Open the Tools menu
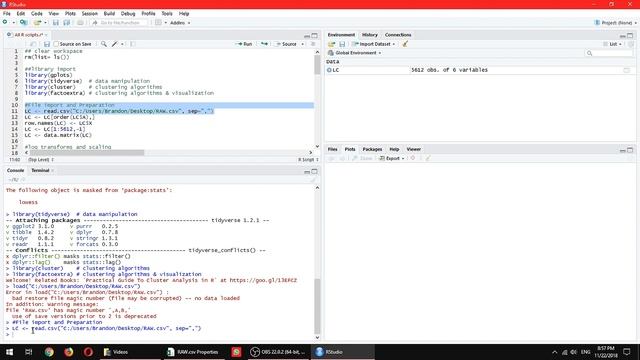640x360 pixels. [x=167, y=13]
